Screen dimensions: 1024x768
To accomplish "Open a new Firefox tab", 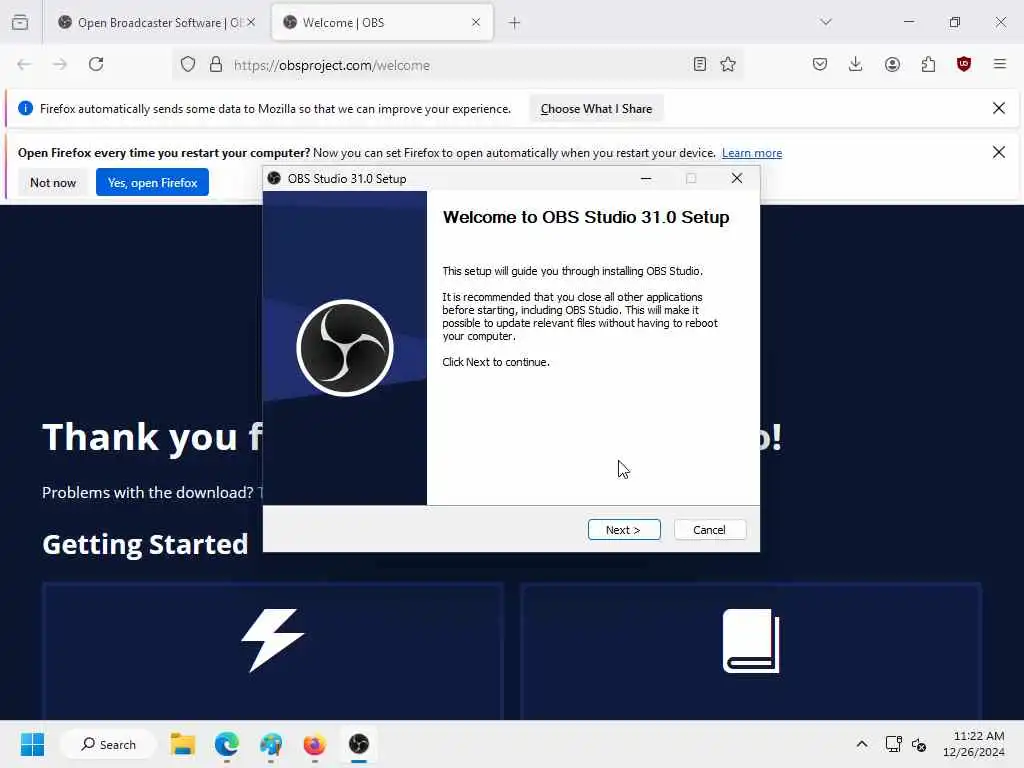I will pyautogui.click(x=515, y=23).
